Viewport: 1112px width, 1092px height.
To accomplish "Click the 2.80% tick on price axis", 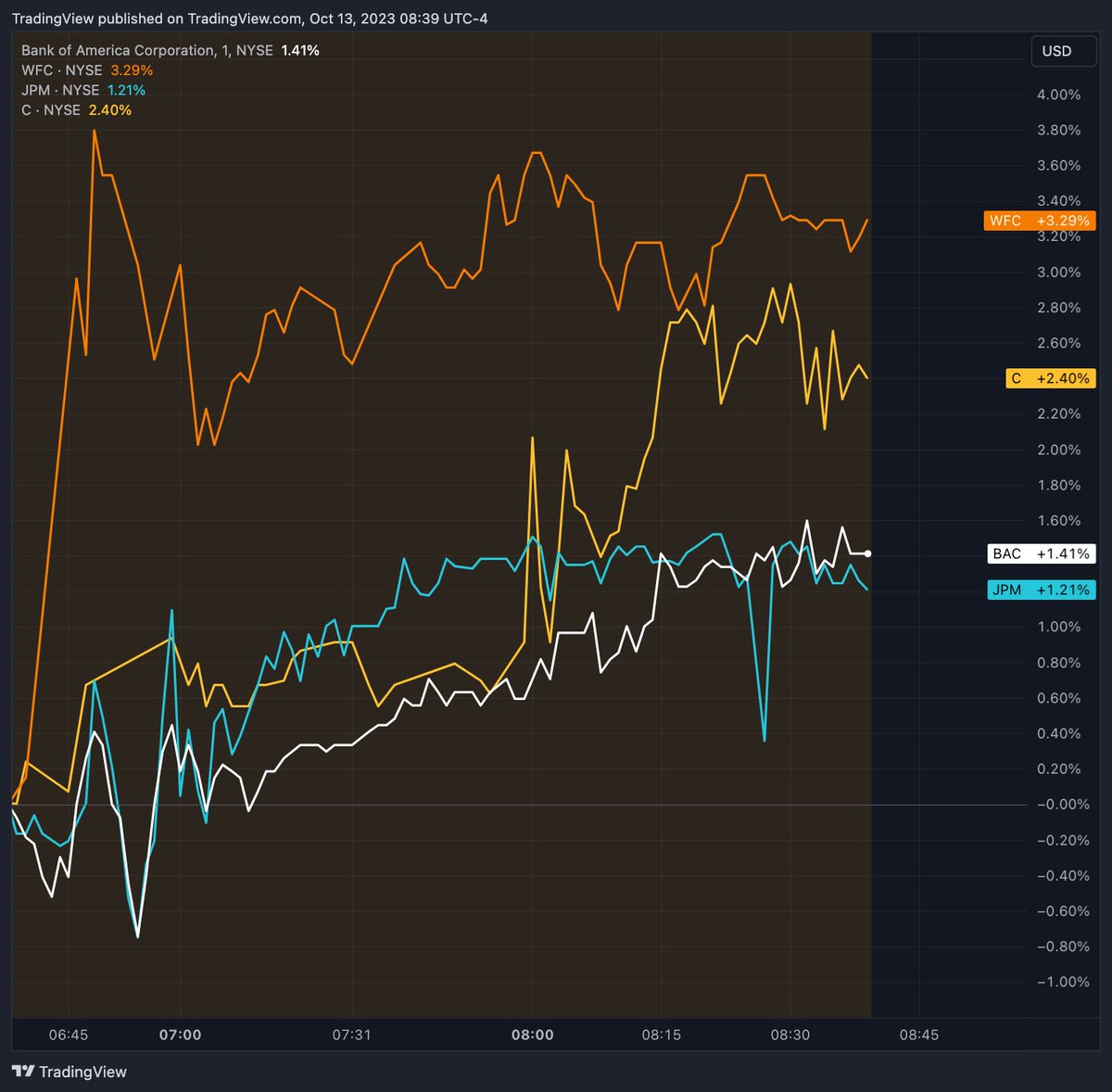I will coord(1058,307).
